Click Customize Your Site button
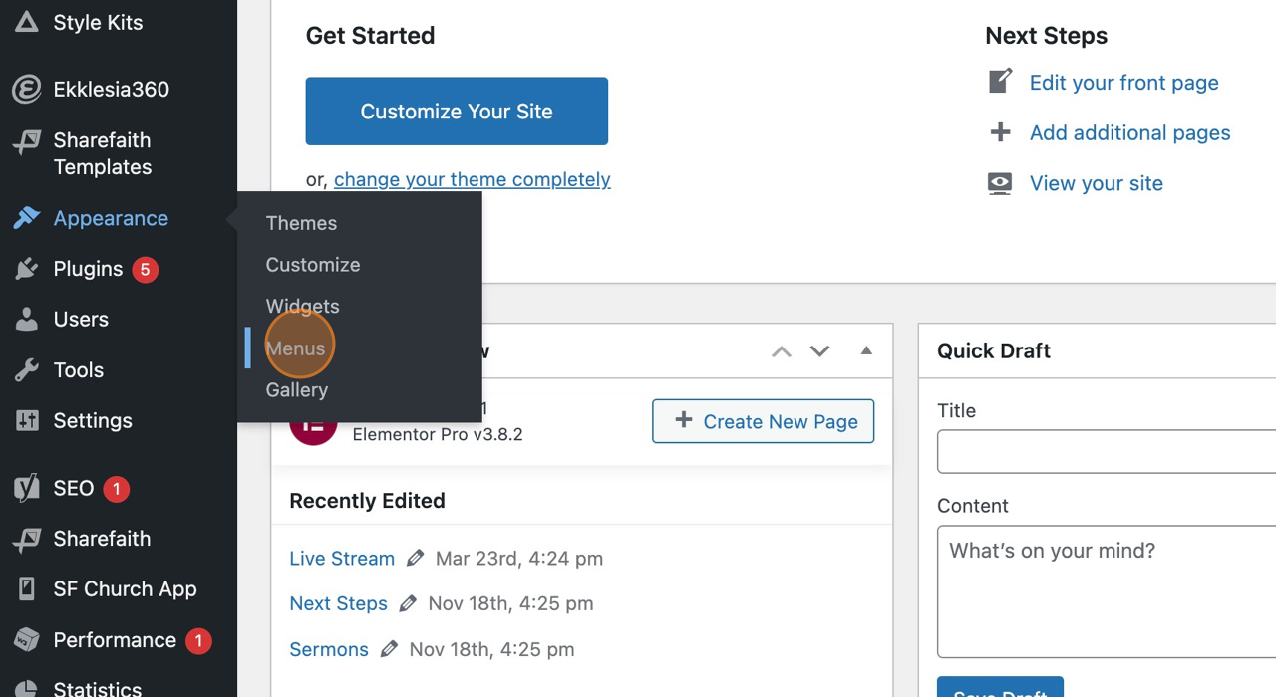The image size is (1276, 697). coord(457,111)
